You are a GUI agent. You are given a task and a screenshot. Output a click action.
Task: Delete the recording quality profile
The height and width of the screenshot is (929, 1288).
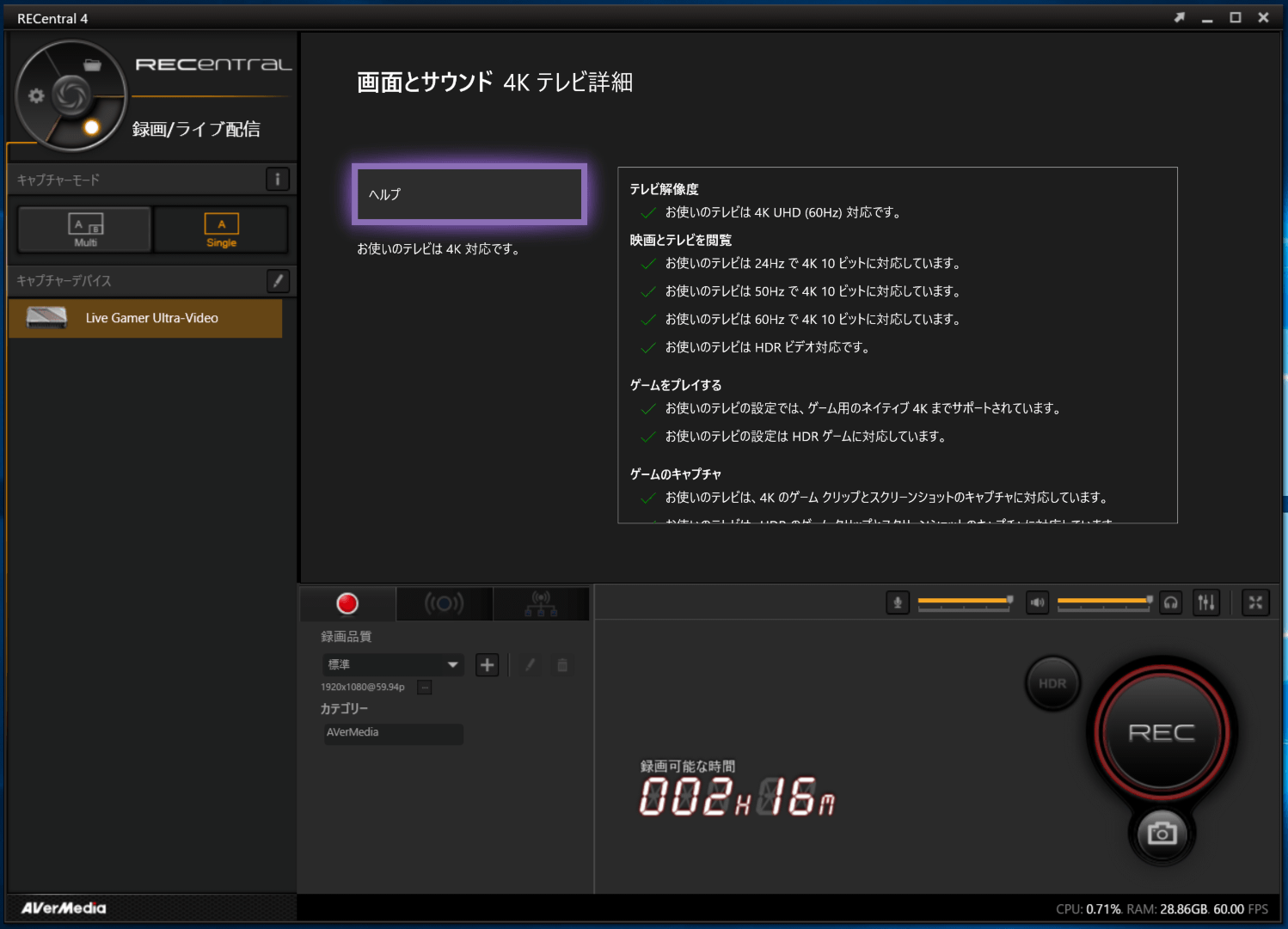point(562,664)
